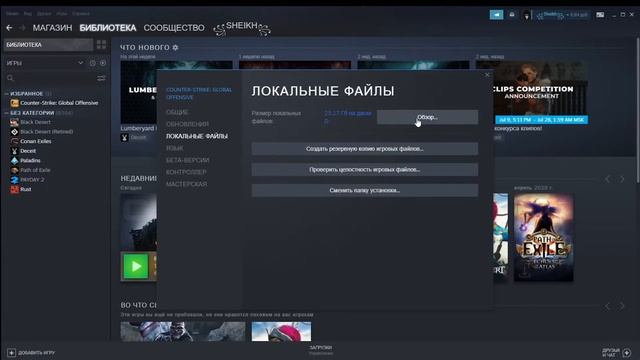640x360 pixels.
Task: Select Path of Exile in the list
Action: pos(35,170)
